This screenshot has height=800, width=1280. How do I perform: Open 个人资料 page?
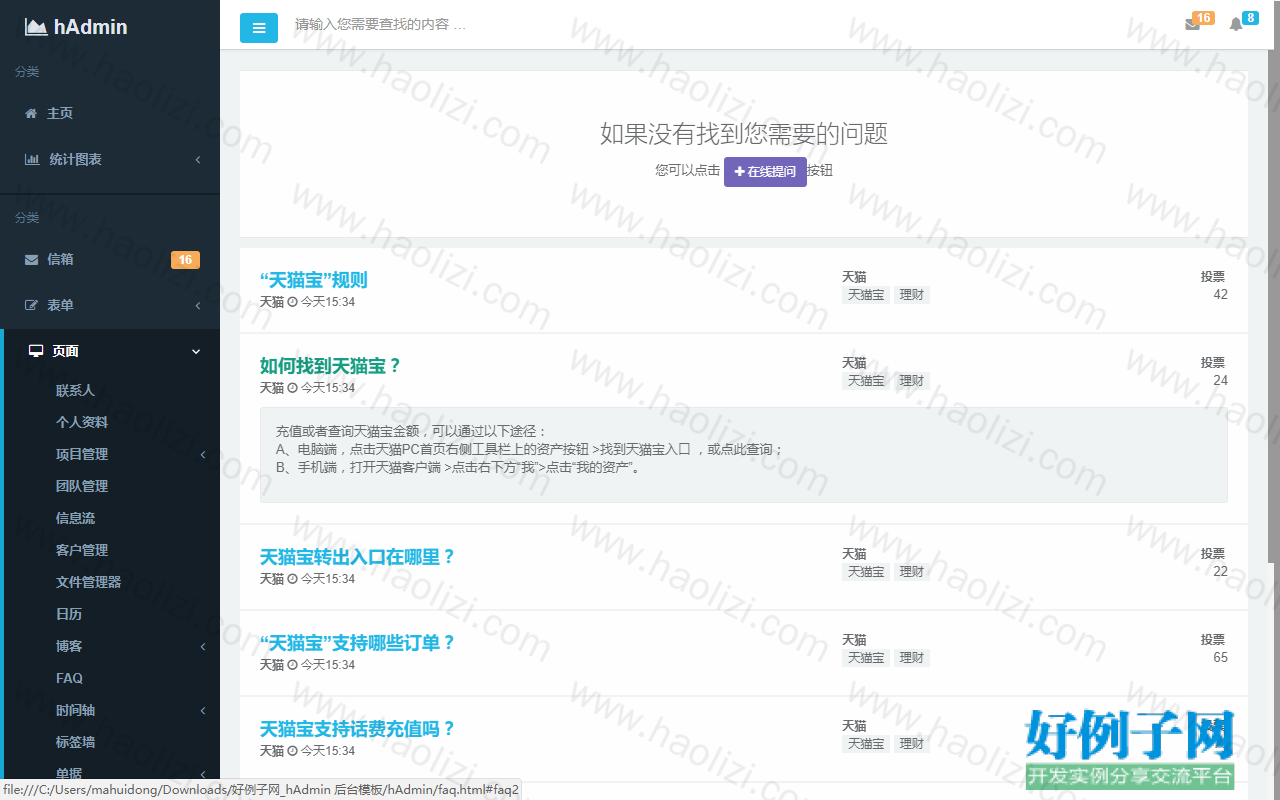click(x=82, y=422)
